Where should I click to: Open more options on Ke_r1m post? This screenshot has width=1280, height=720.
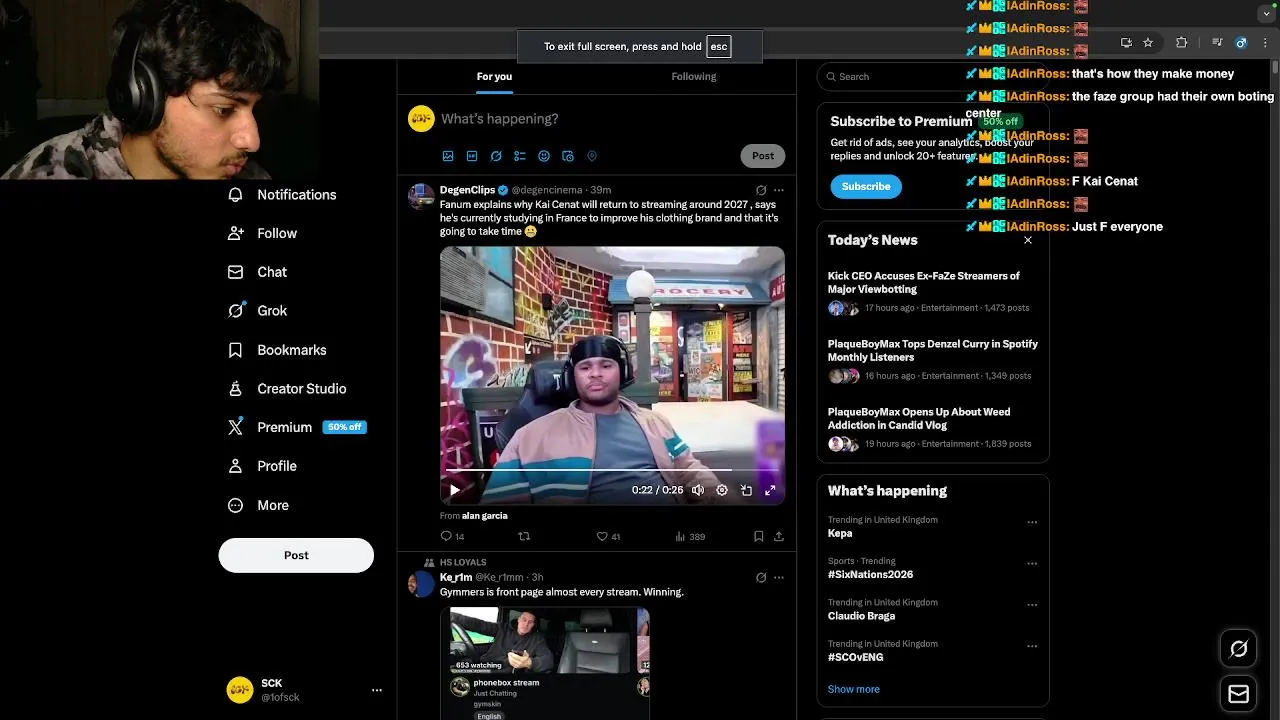779,578
